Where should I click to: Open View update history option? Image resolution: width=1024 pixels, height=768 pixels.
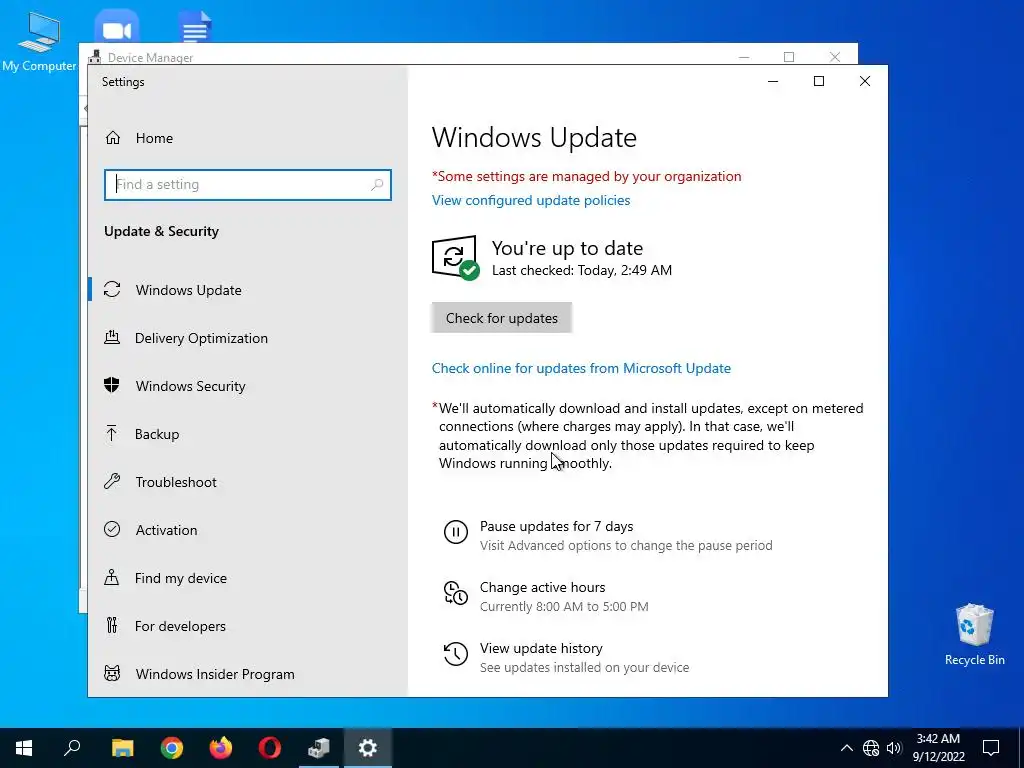pos(566,657)
